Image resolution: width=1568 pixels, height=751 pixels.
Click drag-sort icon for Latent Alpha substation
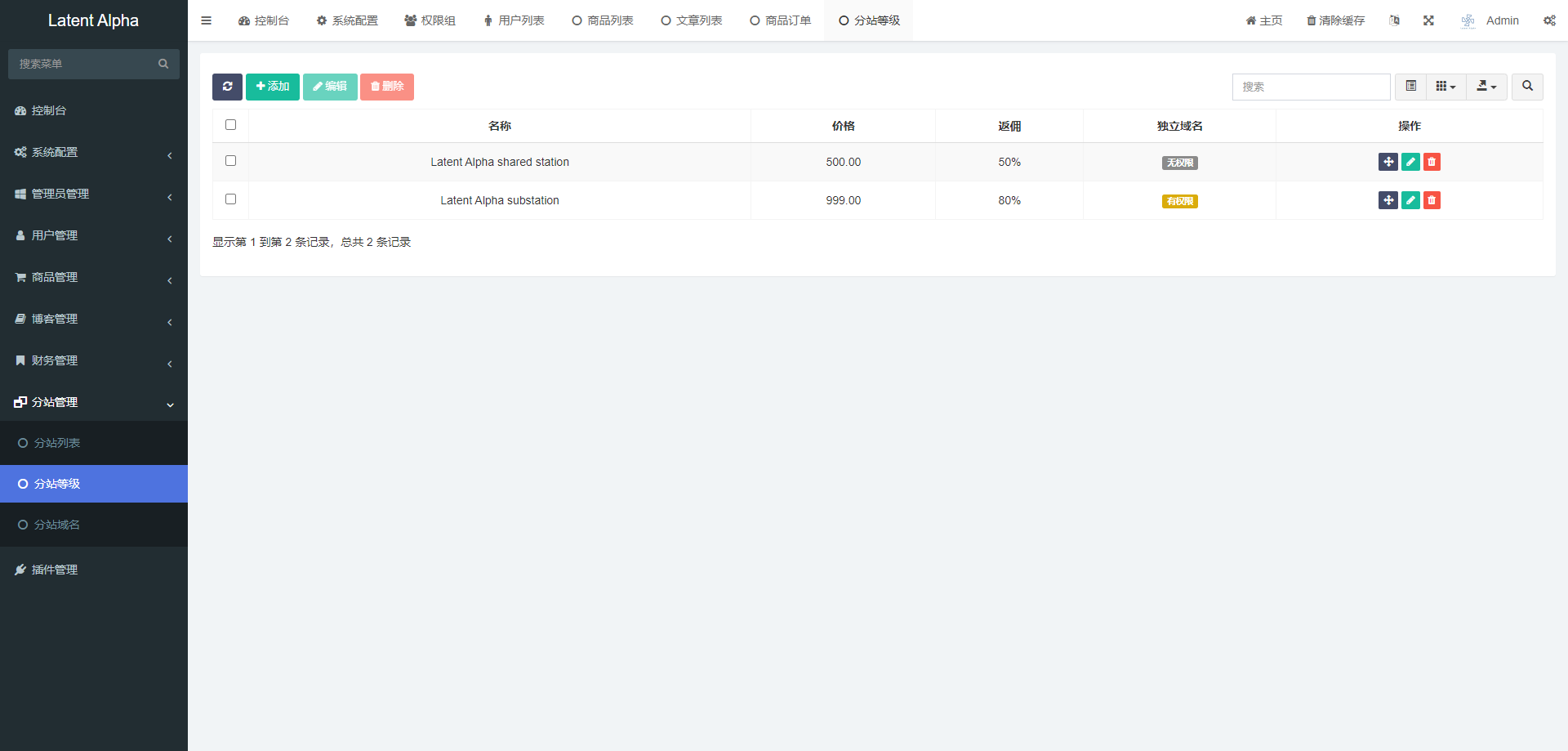(1388, 200)
